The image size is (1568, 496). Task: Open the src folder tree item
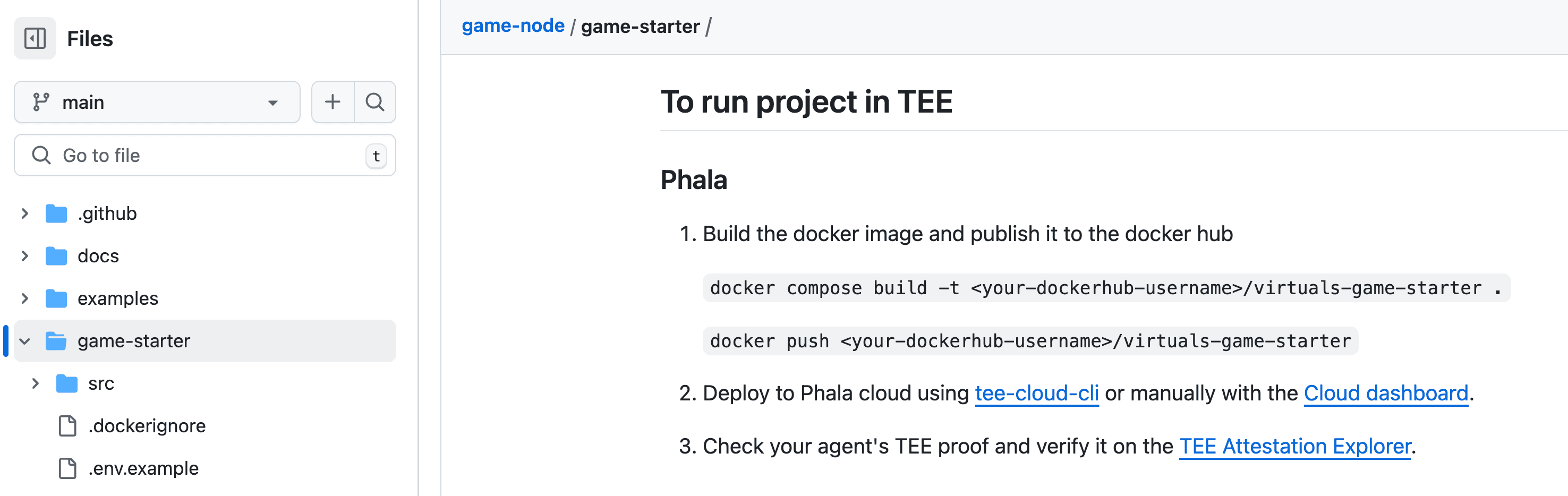pyautogui.click(x=101, y=383)
